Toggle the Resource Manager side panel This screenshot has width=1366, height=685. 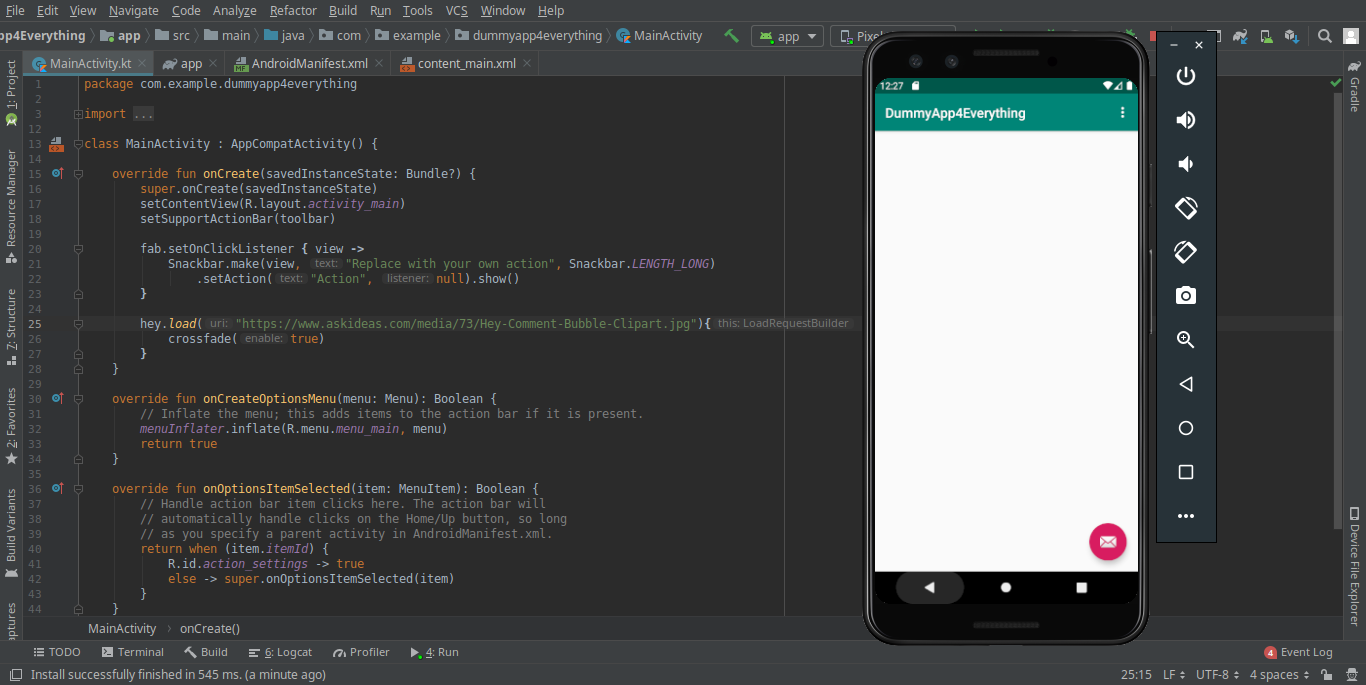pos(11,205)
